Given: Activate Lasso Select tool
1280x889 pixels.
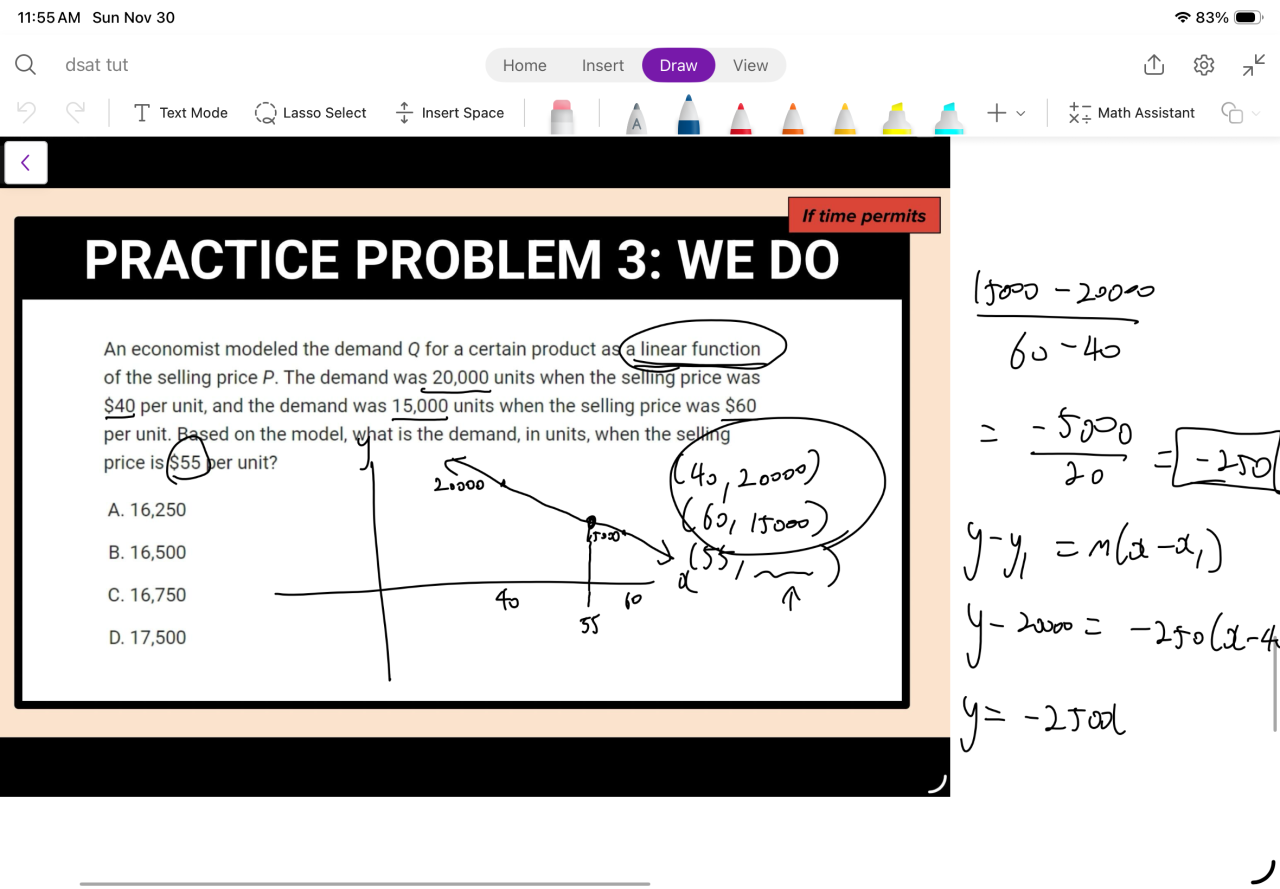Looking at the screenshot, I should [310, 113].
